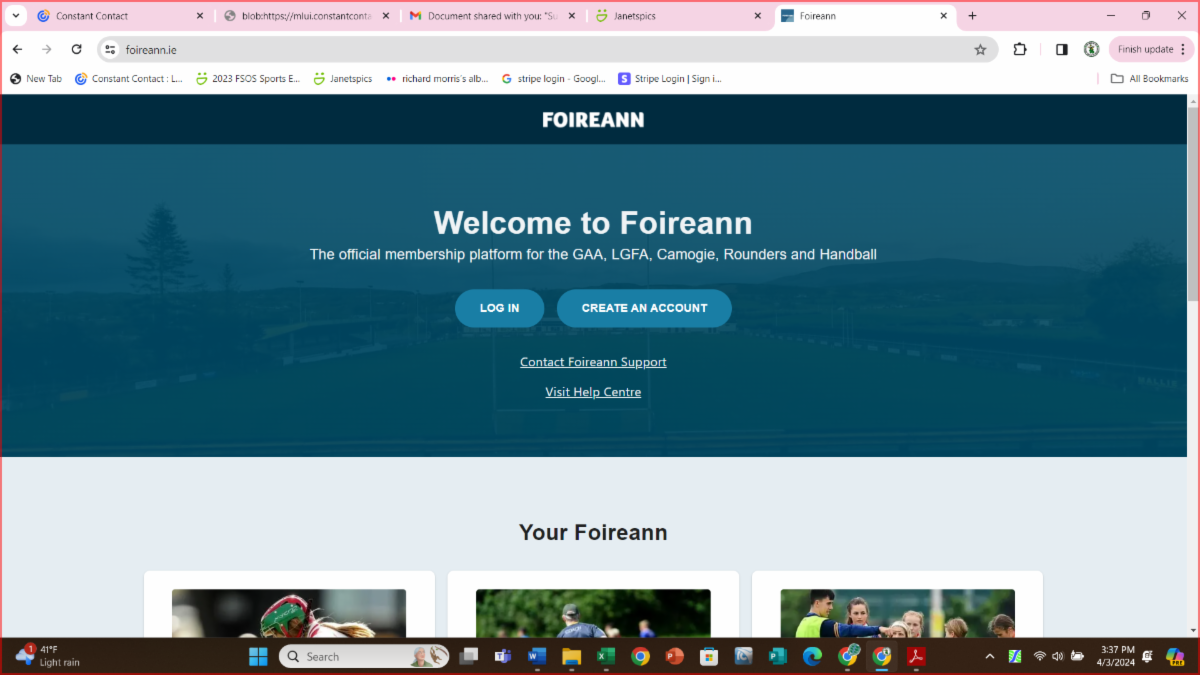Open the volume speaker icon

click(1058, 656)
